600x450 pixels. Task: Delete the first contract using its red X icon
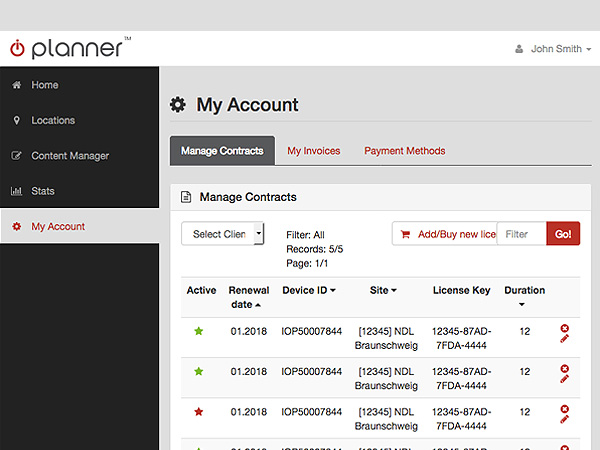[564, 328]
